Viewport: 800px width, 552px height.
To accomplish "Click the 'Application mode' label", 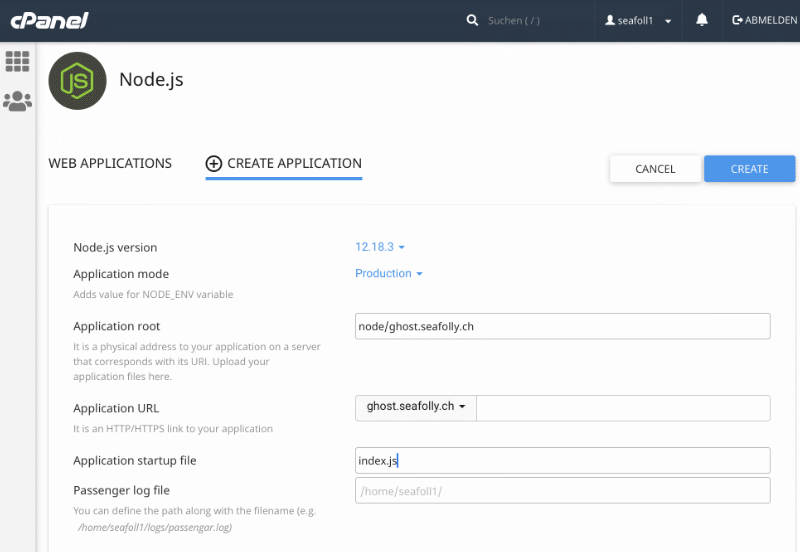I will (121, 274).
